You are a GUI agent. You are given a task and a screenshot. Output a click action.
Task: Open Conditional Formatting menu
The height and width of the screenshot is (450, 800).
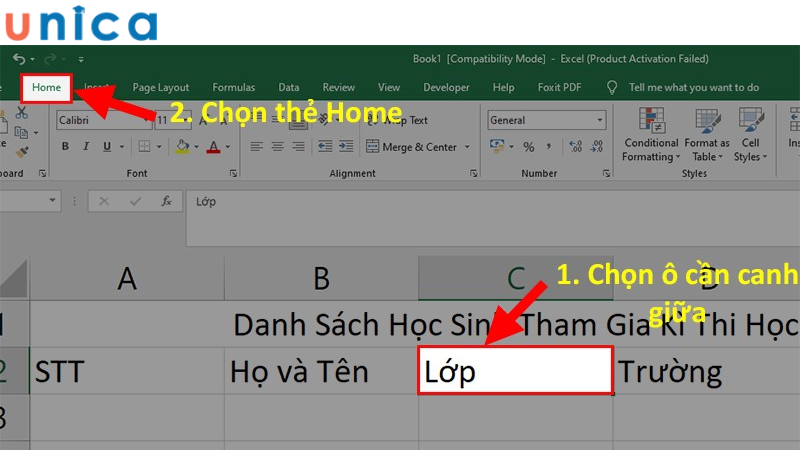pyautogui.click(x=651, y=135)
